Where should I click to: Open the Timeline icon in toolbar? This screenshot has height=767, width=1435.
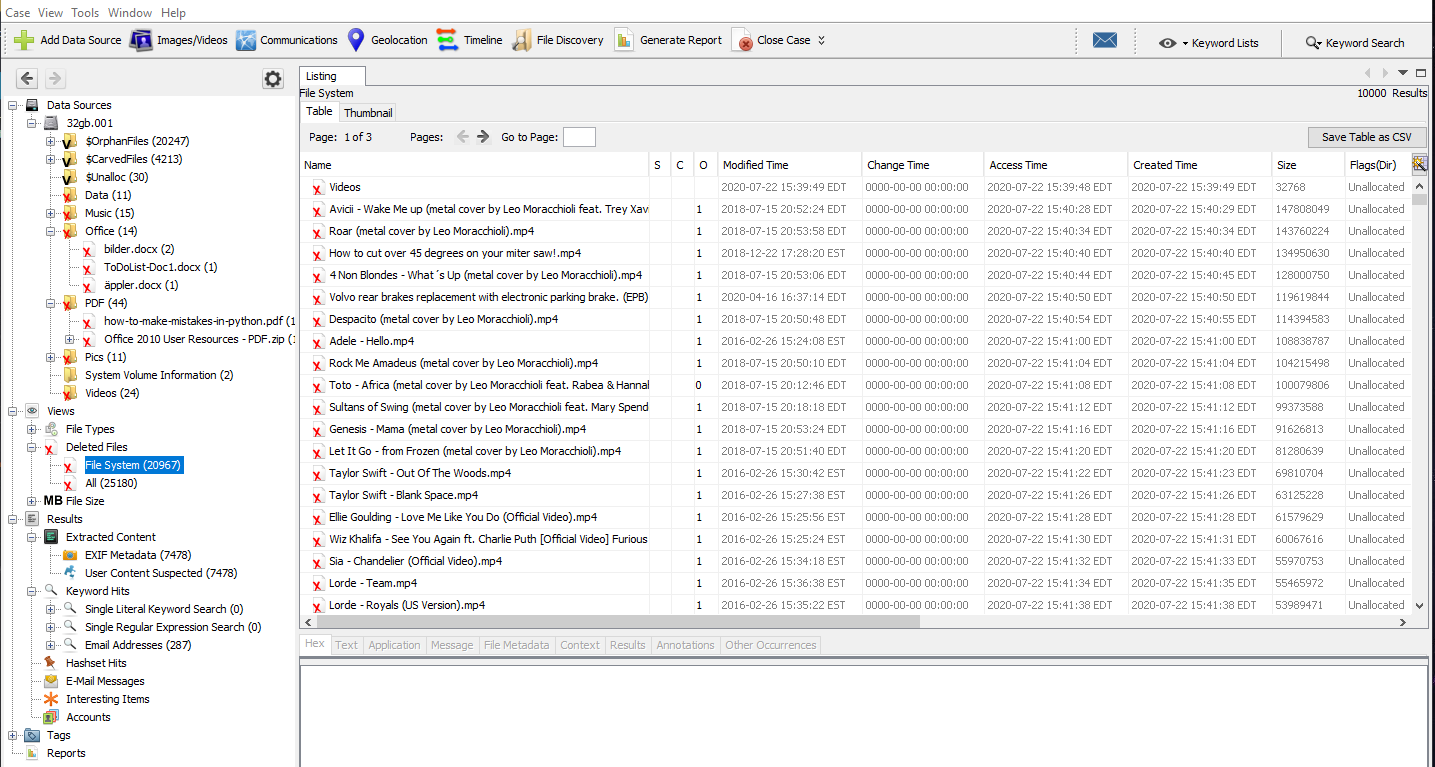(x=448, y=40)
